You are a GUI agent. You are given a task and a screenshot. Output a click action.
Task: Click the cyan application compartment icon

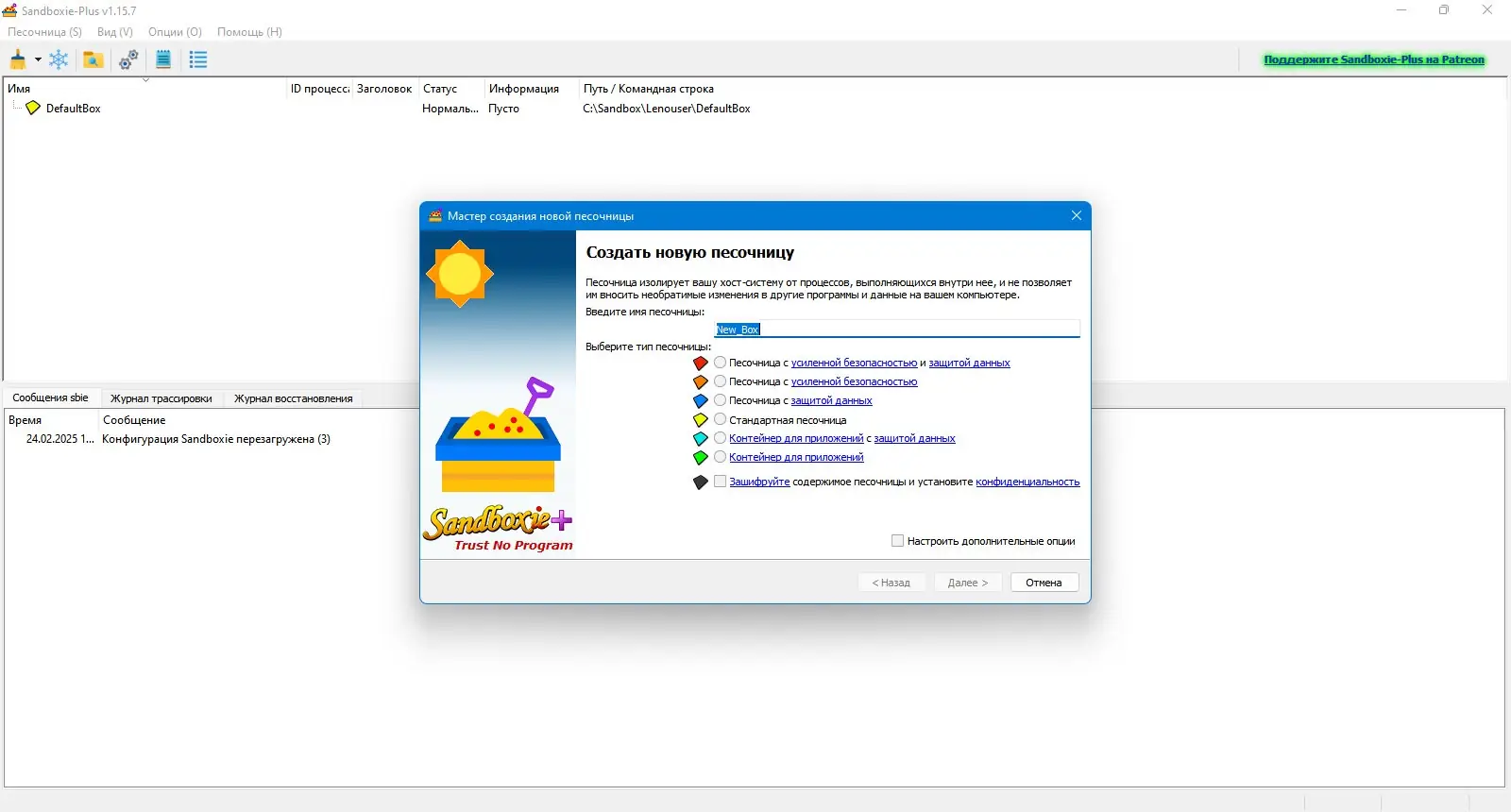click(x=701, y=438)
